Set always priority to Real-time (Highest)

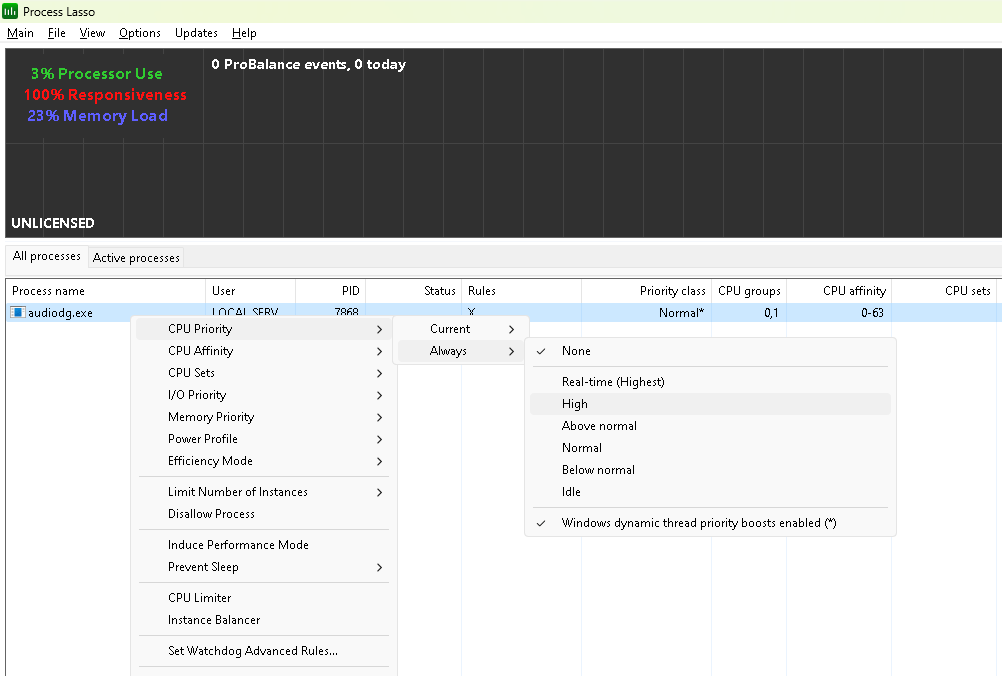coord(710,381)
